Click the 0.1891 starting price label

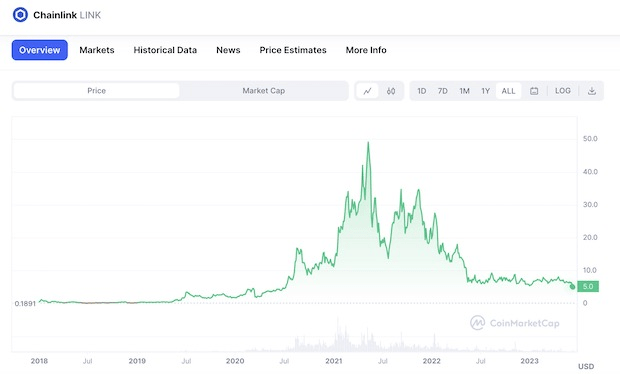(x=25, y=304)
